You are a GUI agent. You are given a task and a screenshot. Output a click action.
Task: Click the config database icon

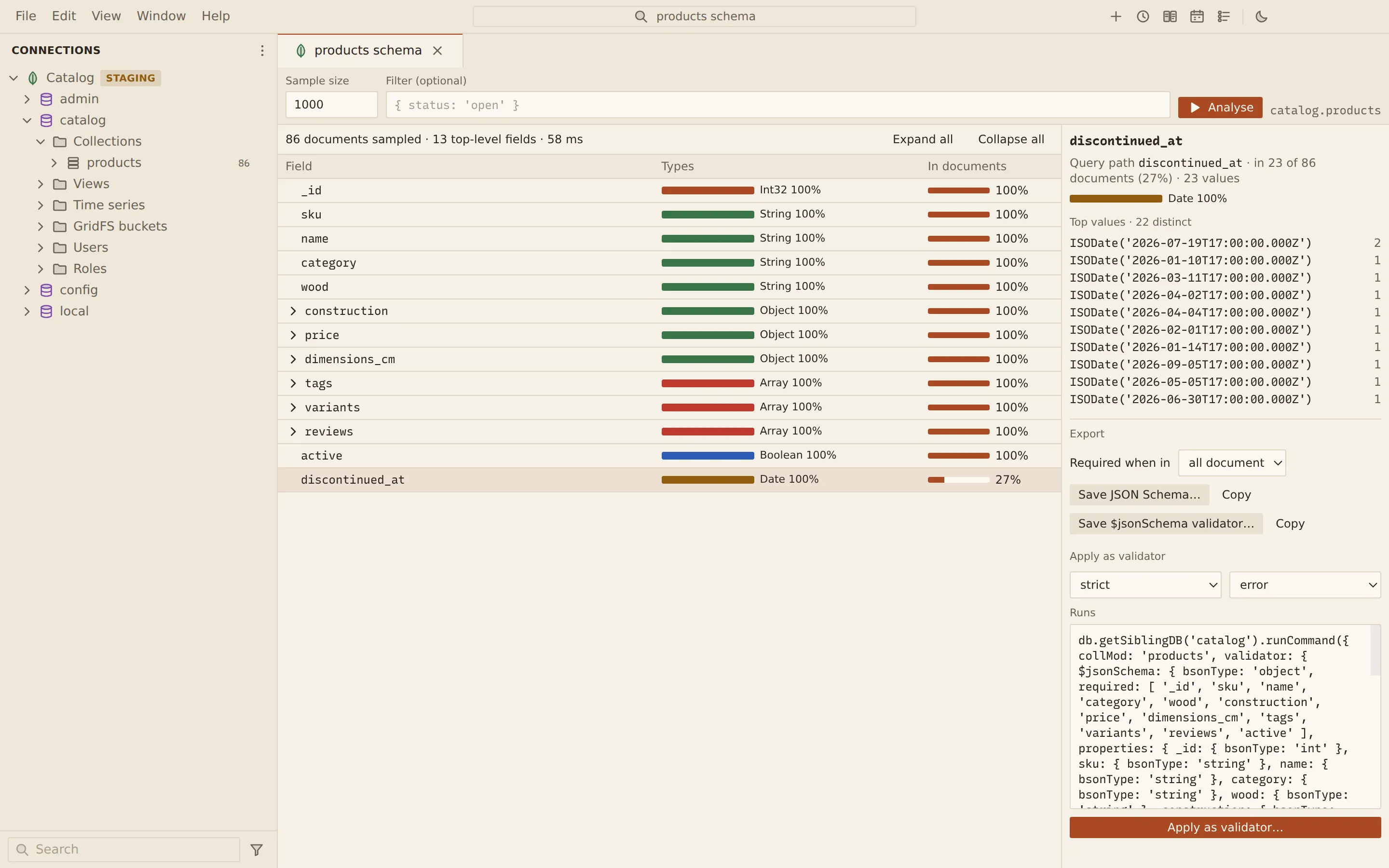pos(46,290)
